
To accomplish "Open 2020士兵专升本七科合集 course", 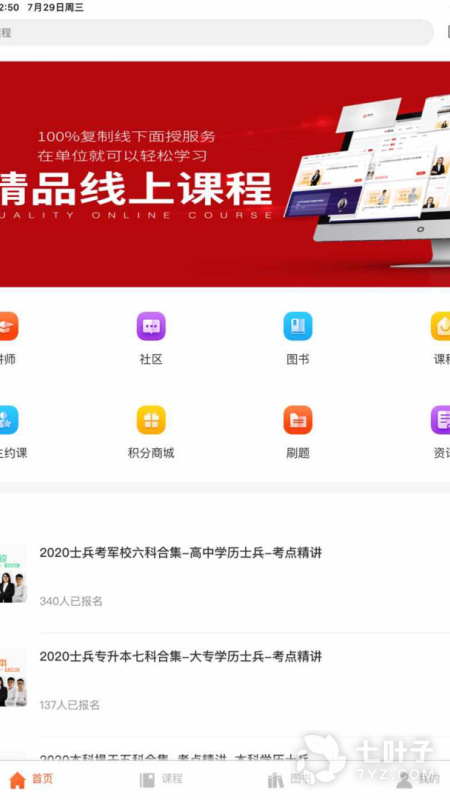I will pos(225,680).
